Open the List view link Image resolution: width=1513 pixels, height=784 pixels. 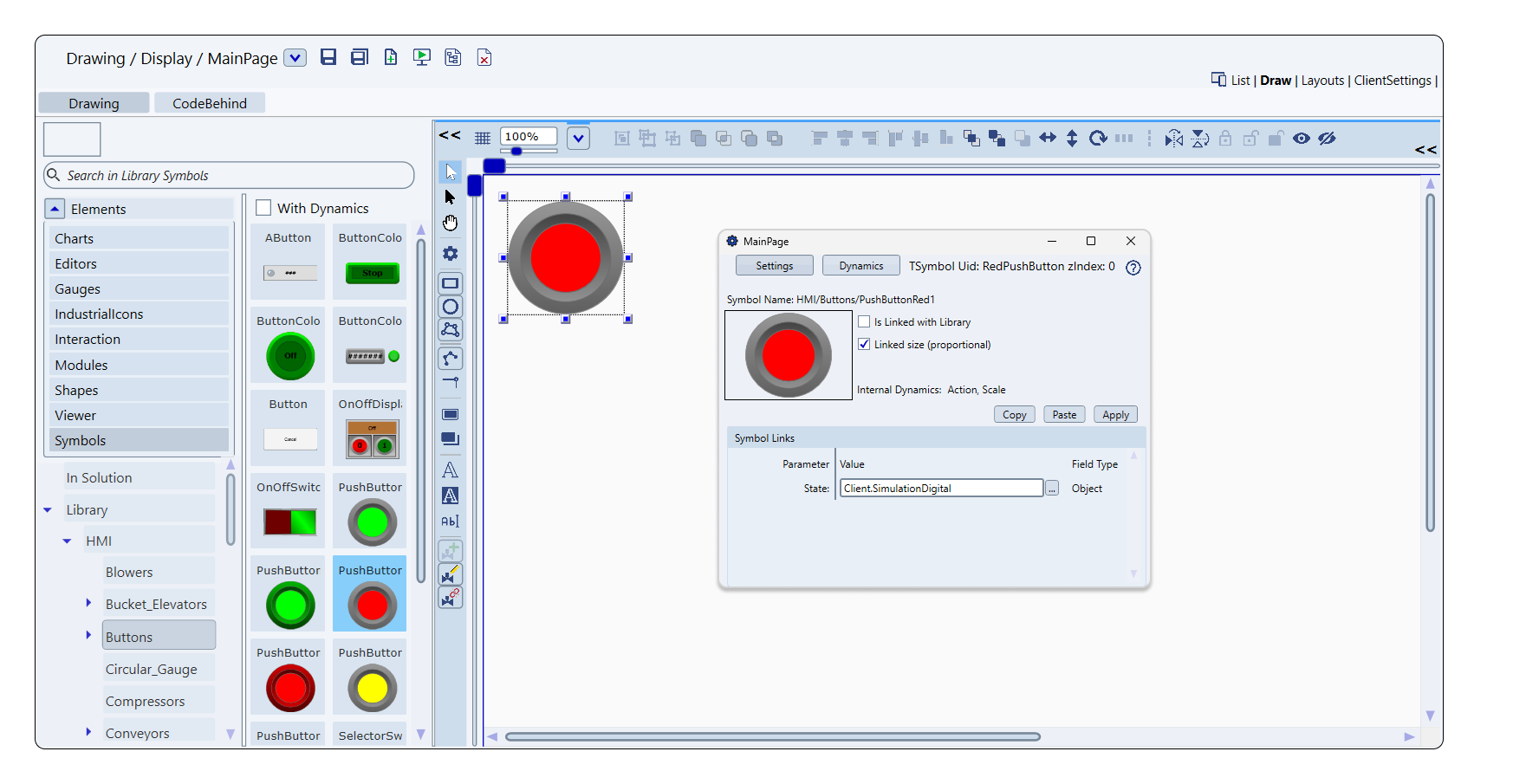pyautogui.click(x=1240, y=81)
